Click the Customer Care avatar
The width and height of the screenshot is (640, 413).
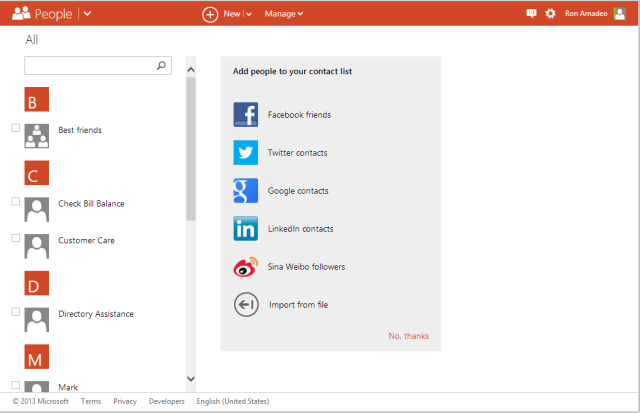(37, 246)
